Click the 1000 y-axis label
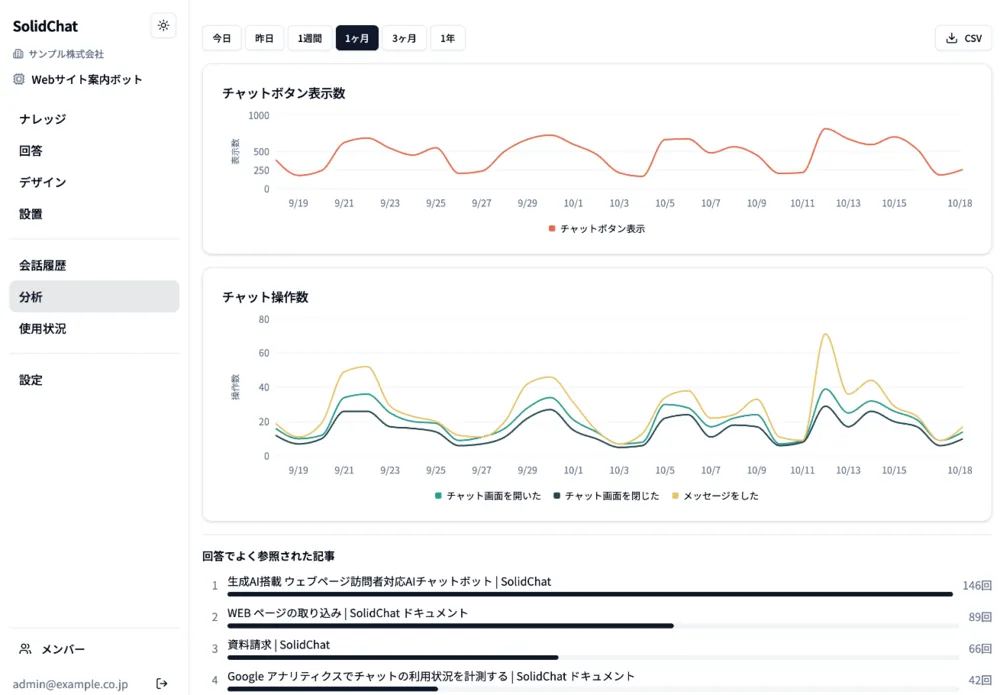1000x695 pixels. pos(259,116)
